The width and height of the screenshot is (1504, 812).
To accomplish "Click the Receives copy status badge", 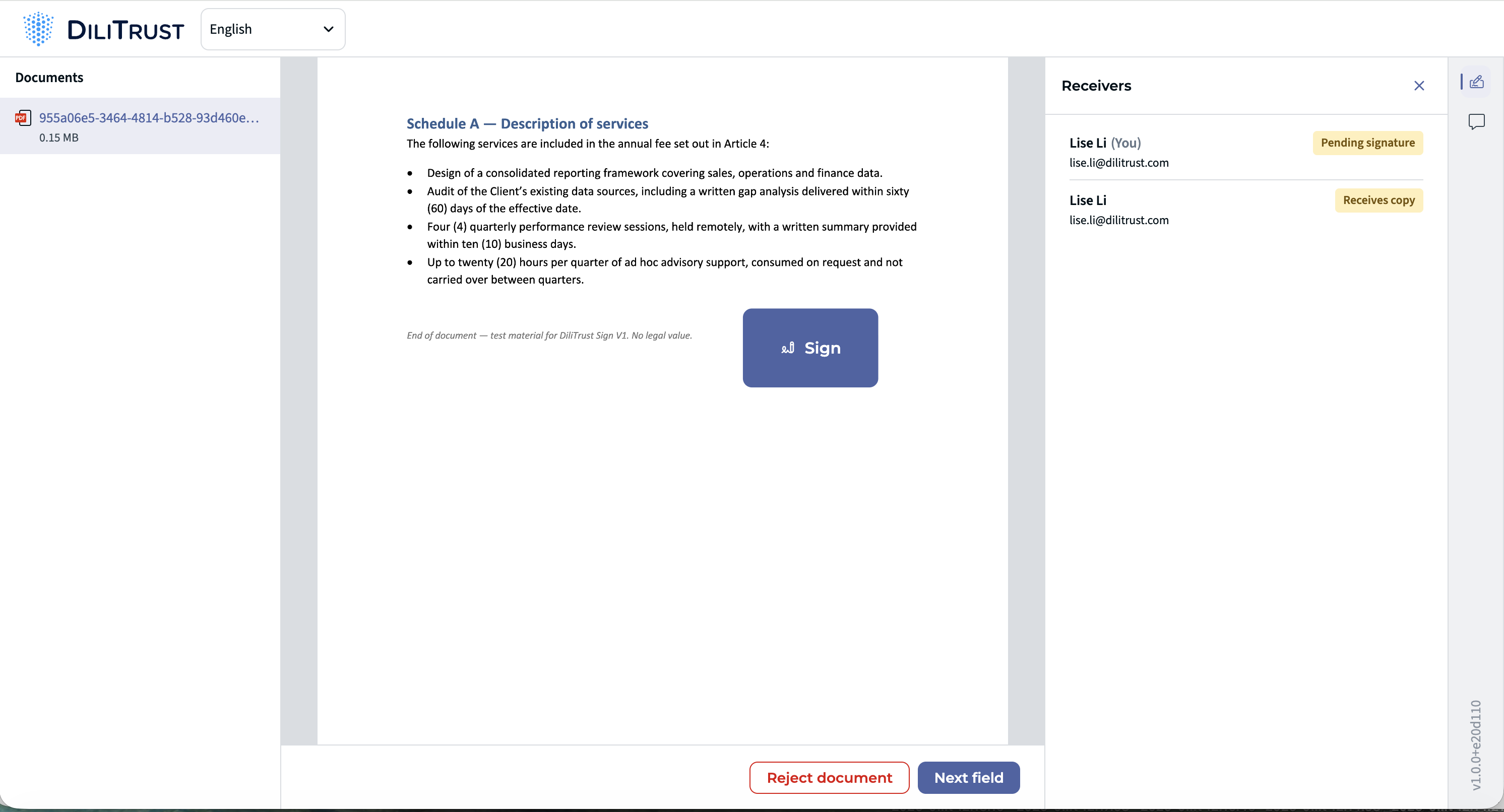I will tap(1378, 200).
